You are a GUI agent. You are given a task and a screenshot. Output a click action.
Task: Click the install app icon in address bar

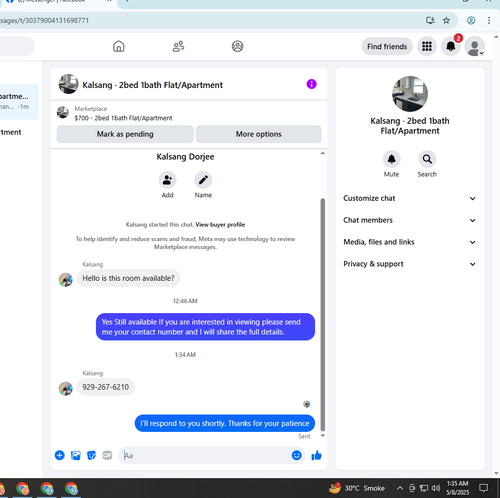click(430, 20)
